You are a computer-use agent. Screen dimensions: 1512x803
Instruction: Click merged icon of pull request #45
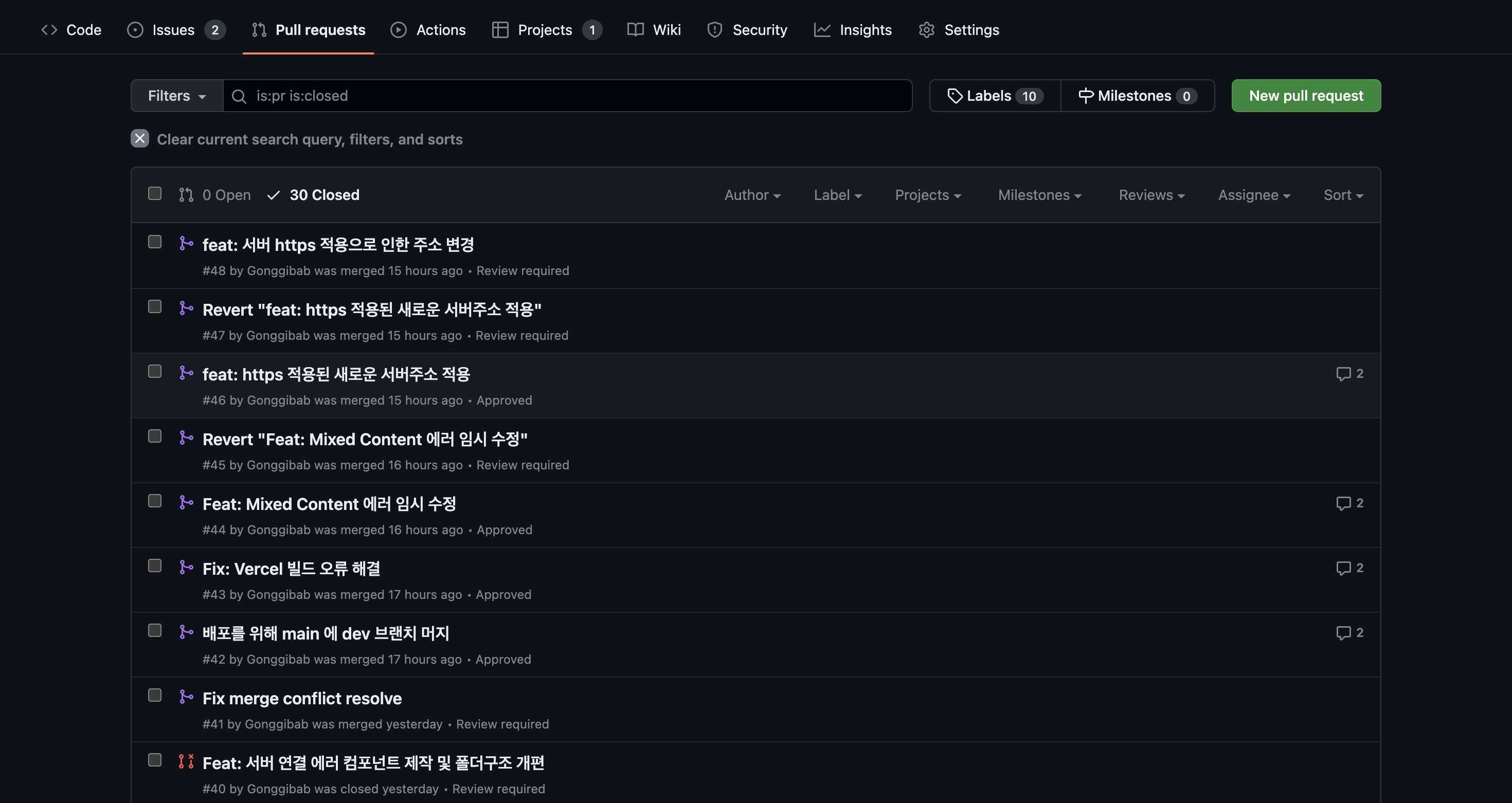[x=186, y=437]
